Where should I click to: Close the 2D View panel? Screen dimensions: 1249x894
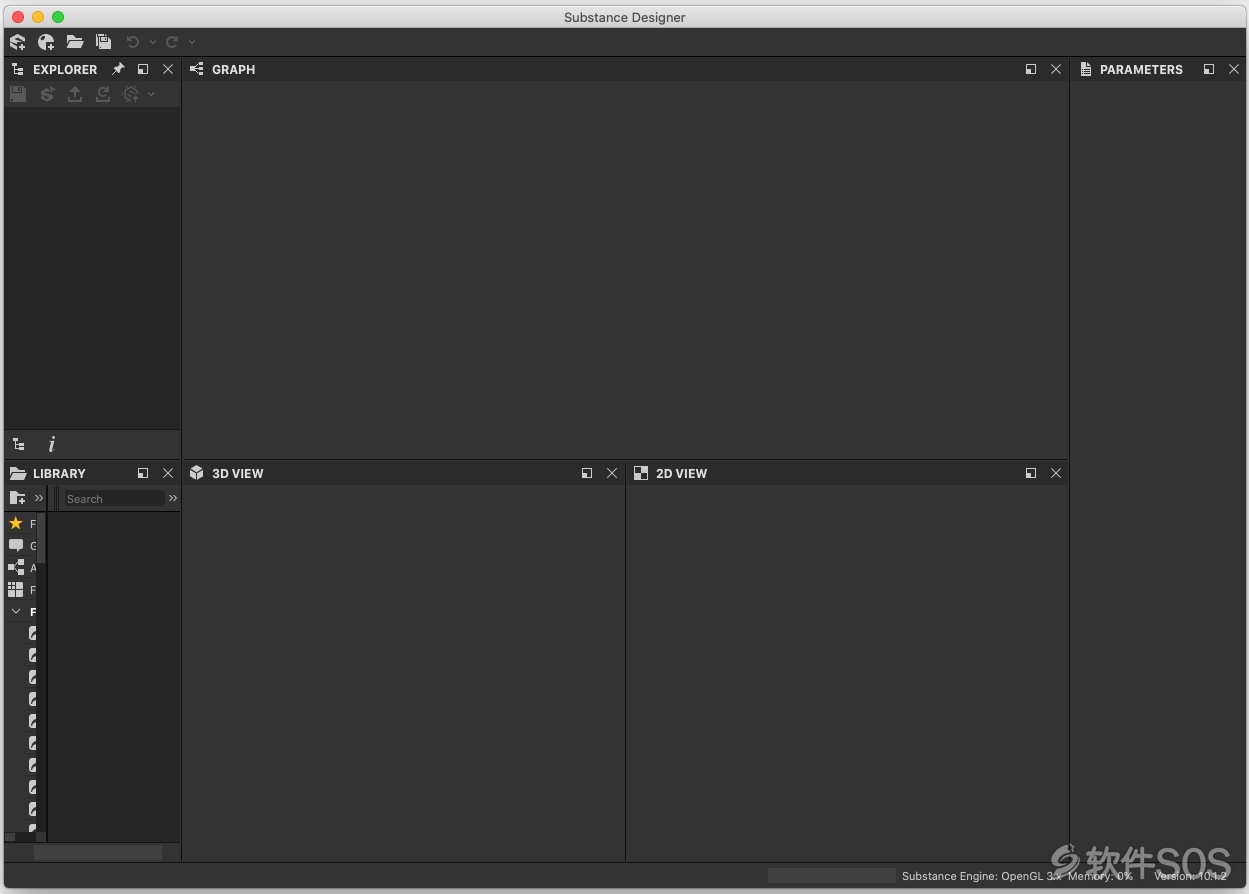(x=1056, y=473)
